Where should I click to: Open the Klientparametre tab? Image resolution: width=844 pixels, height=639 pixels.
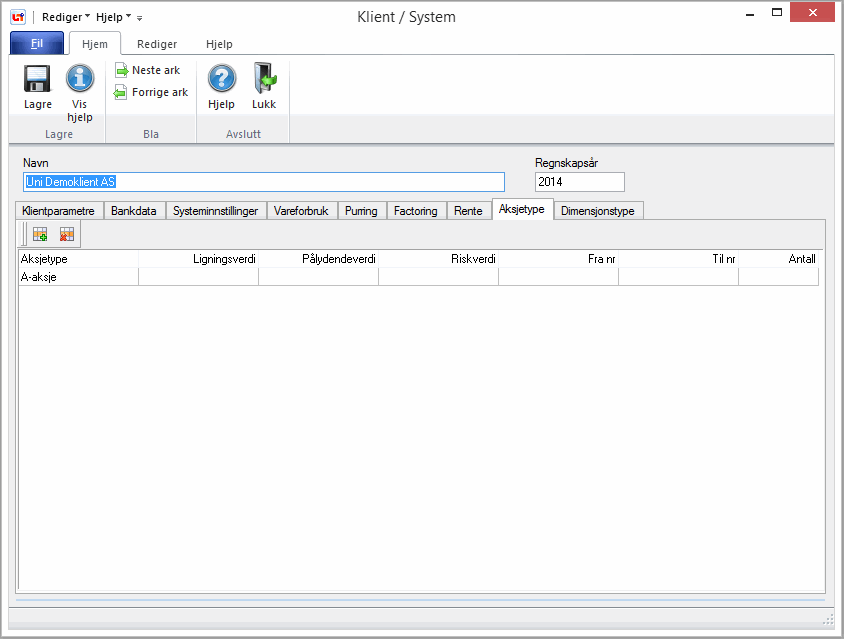tap(58, 211)
